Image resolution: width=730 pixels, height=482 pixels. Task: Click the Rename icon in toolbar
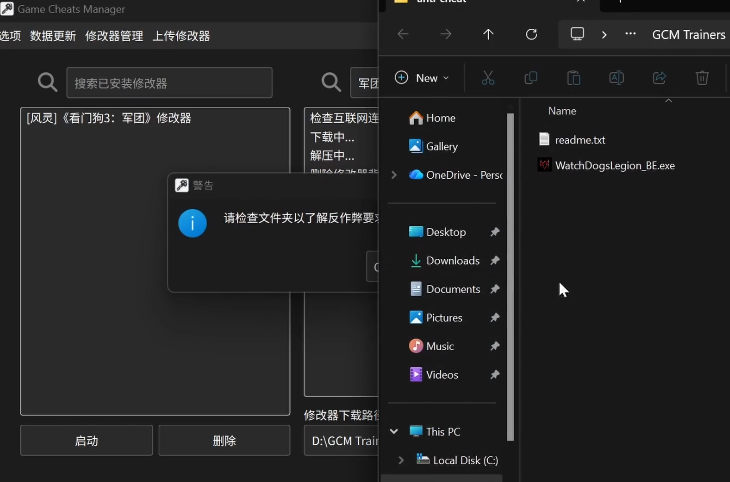(616, 78)
